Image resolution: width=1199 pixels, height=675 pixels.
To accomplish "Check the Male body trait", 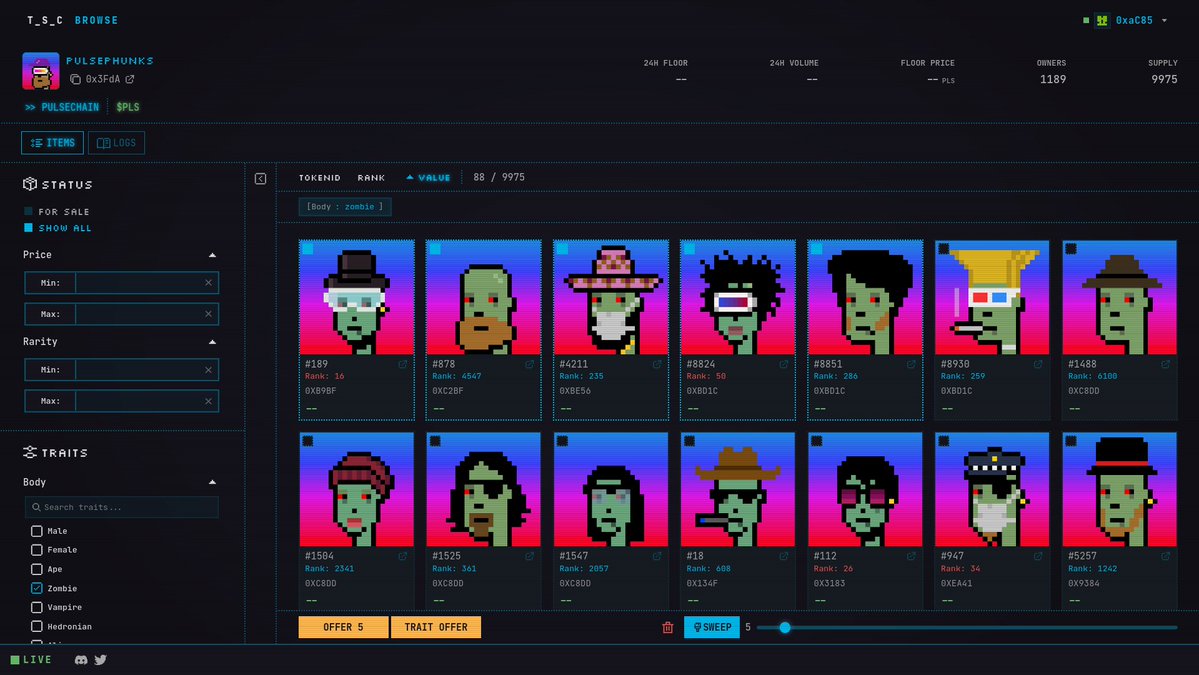I will pos(37,531).
